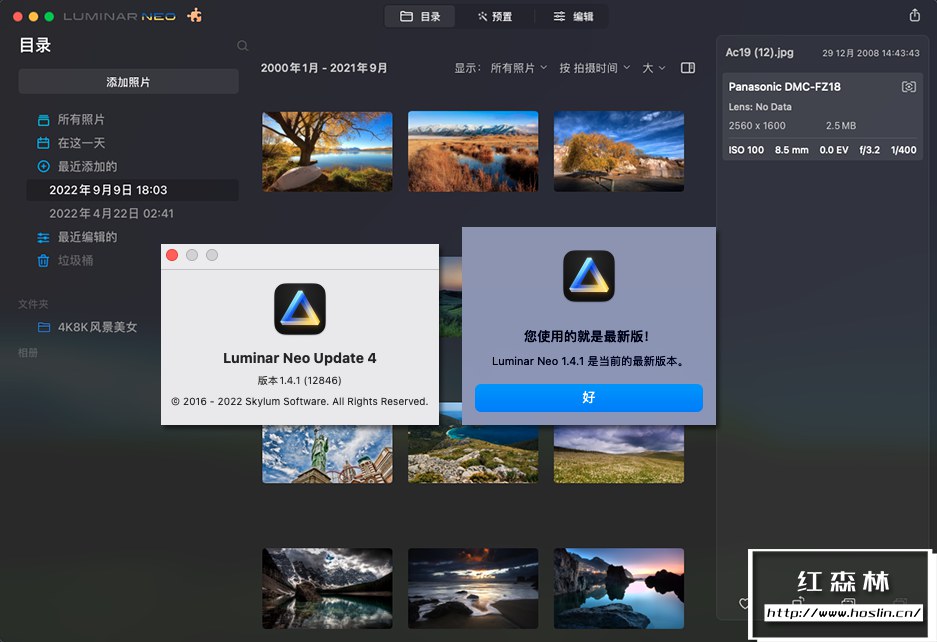The height and width of the screenshot is (642, 937).
Task: Select the Statue of Liberty thumbnail
Action: 327,454
